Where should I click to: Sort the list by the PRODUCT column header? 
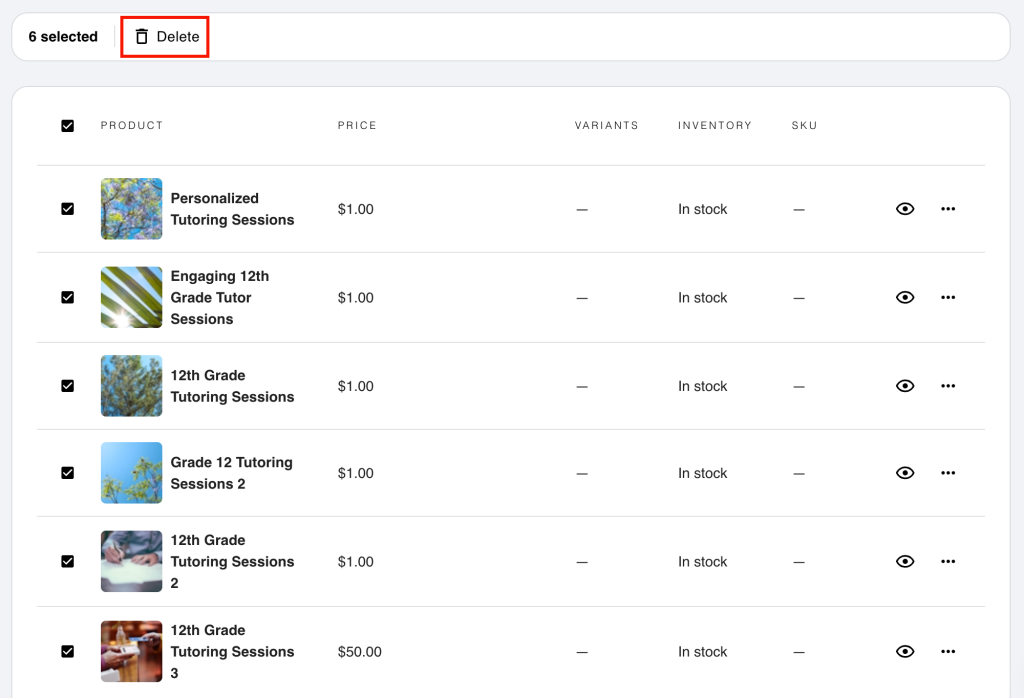[x=131, y=125]
